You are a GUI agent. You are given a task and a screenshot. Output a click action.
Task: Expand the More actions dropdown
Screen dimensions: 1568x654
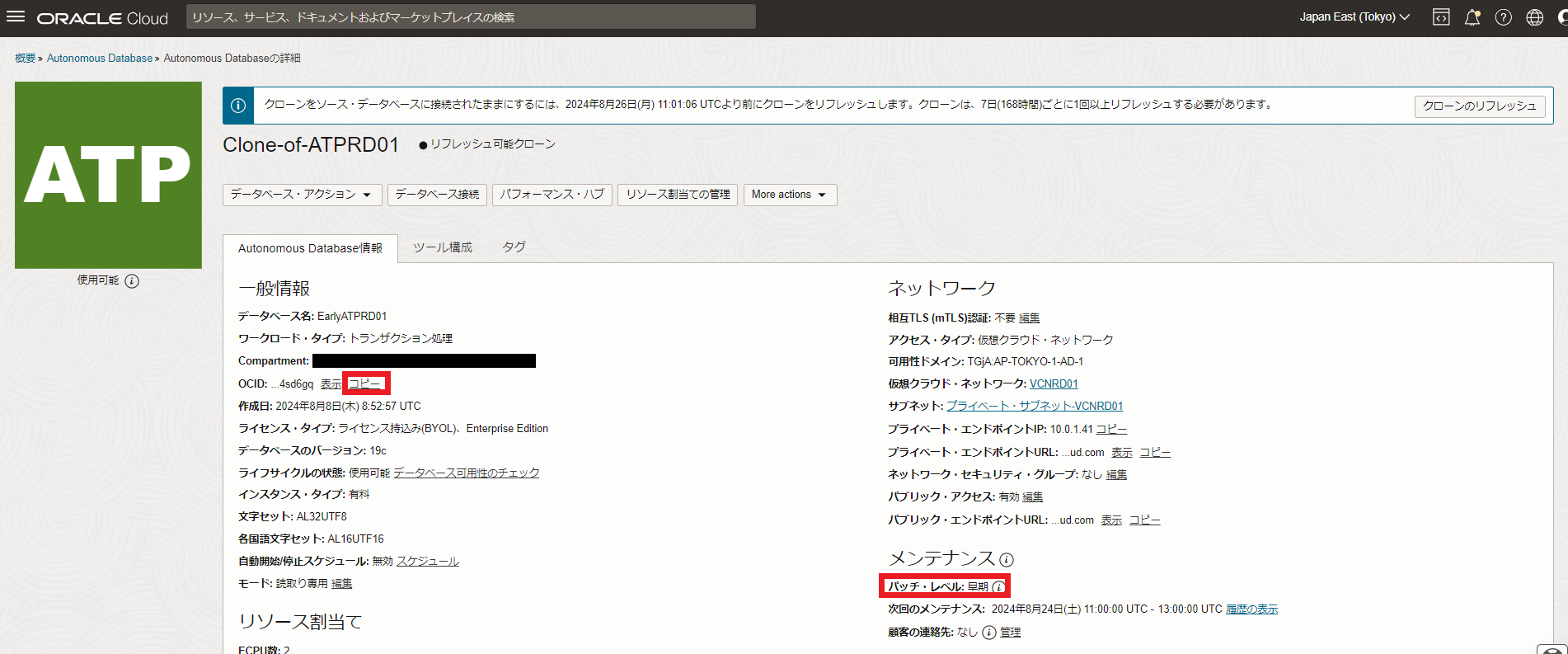790,195
